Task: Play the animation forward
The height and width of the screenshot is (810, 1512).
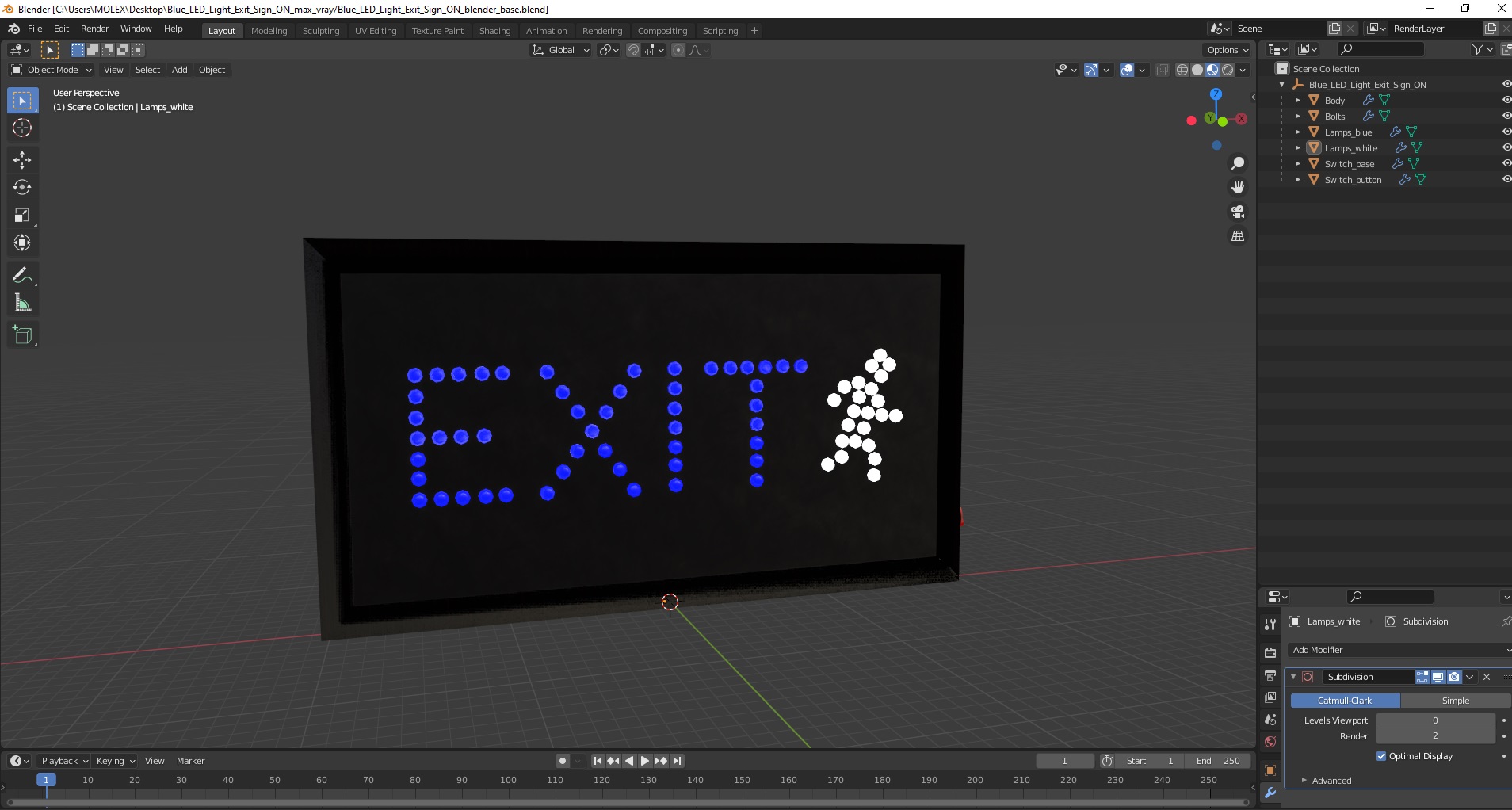Action: click(644, 761)
